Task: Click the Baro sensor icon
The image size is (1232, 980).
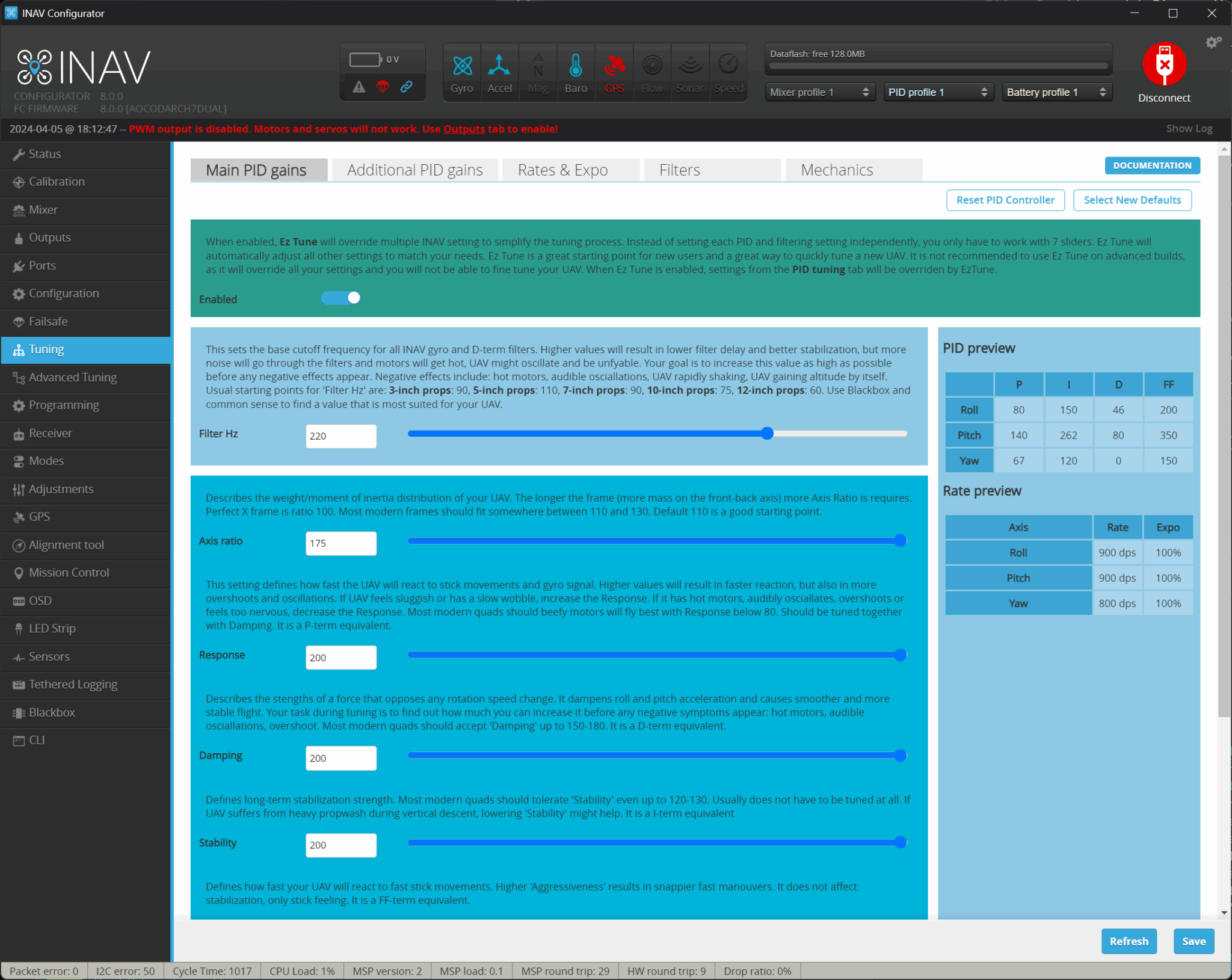Action: (576, 71)
